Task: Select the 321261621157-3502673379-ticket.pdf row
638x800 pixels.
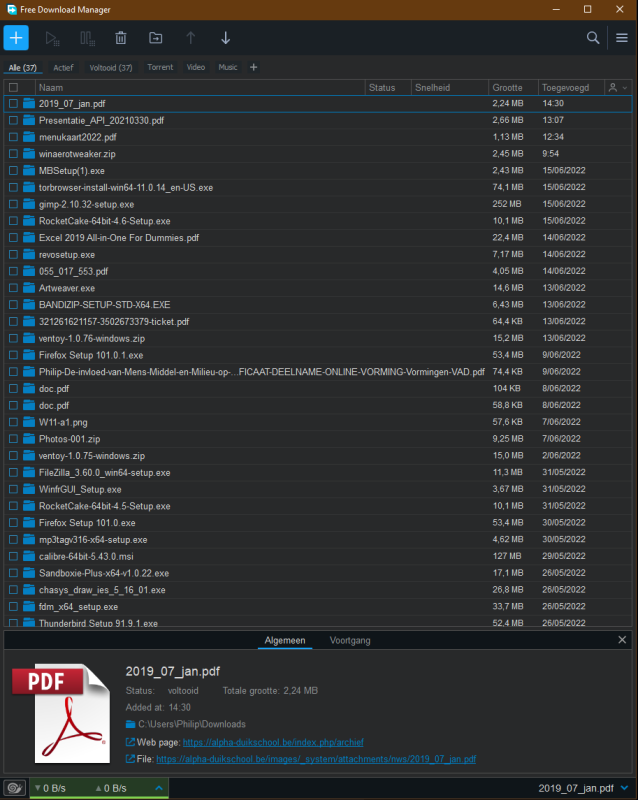Action: click(x=318, y=321)
